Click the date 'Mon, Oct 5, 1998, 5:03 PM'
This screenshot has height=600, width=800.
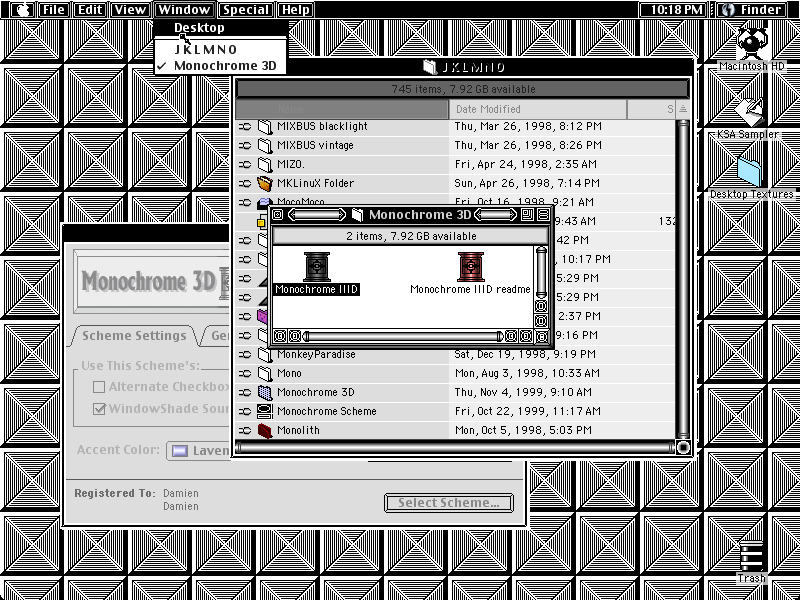pos(523,430)
